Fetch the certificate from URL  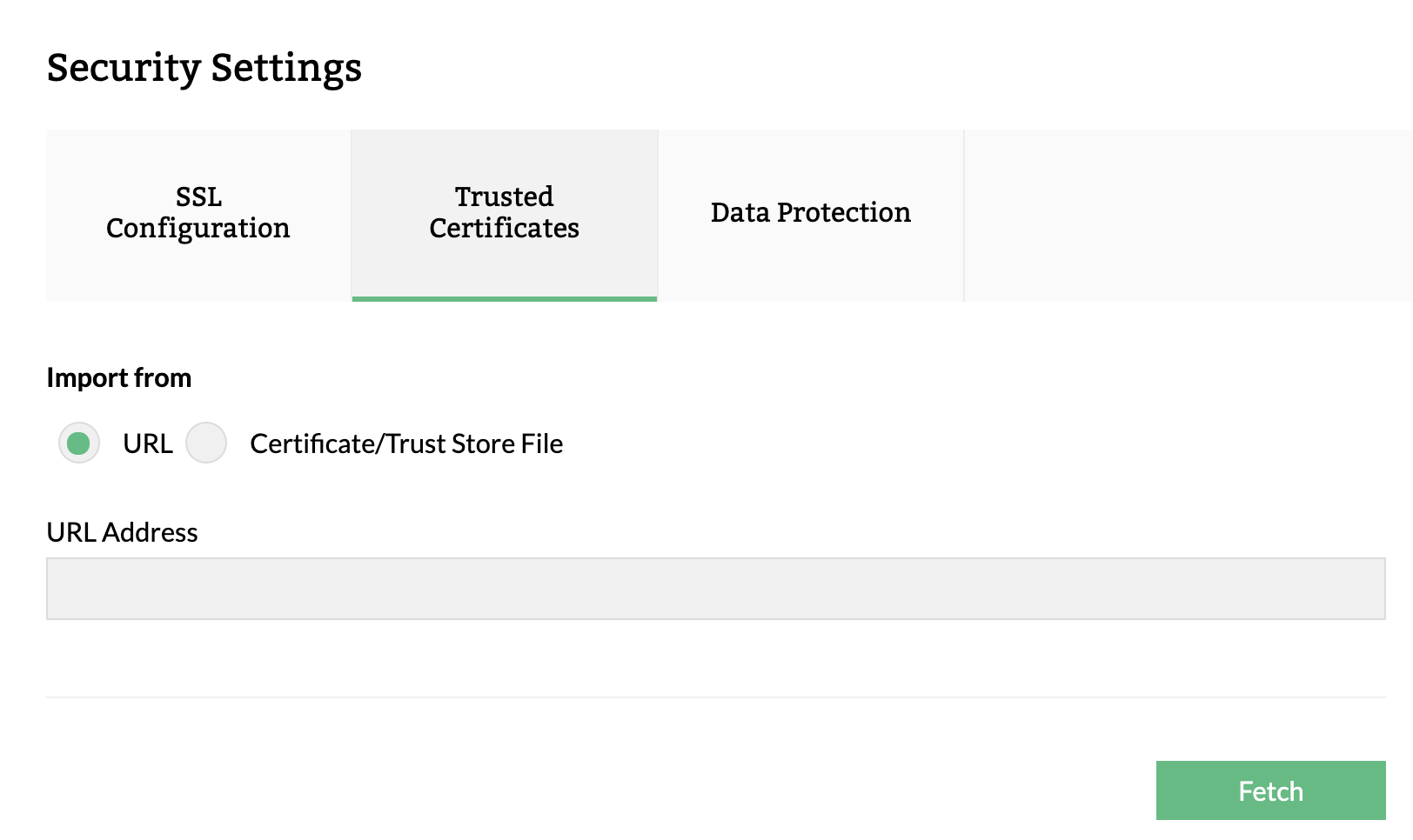pyautogui.click(x=1269, y=790)
